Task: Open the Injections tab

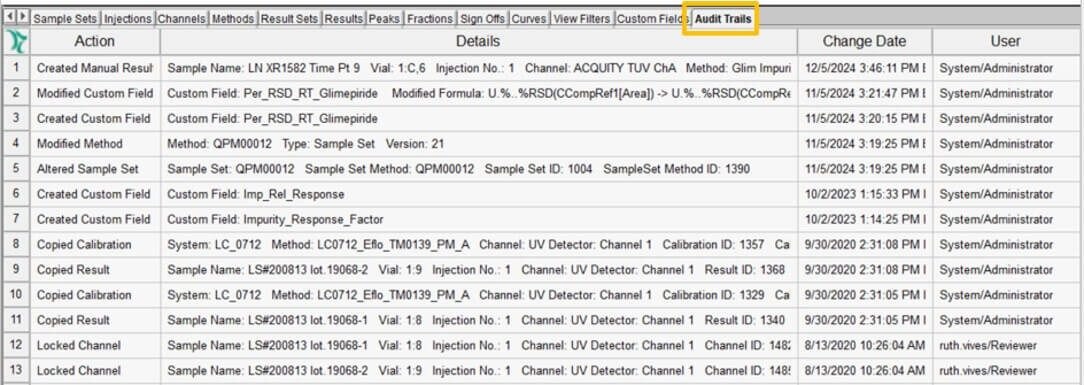Action: pyautogui.click(x=128, y=19)
